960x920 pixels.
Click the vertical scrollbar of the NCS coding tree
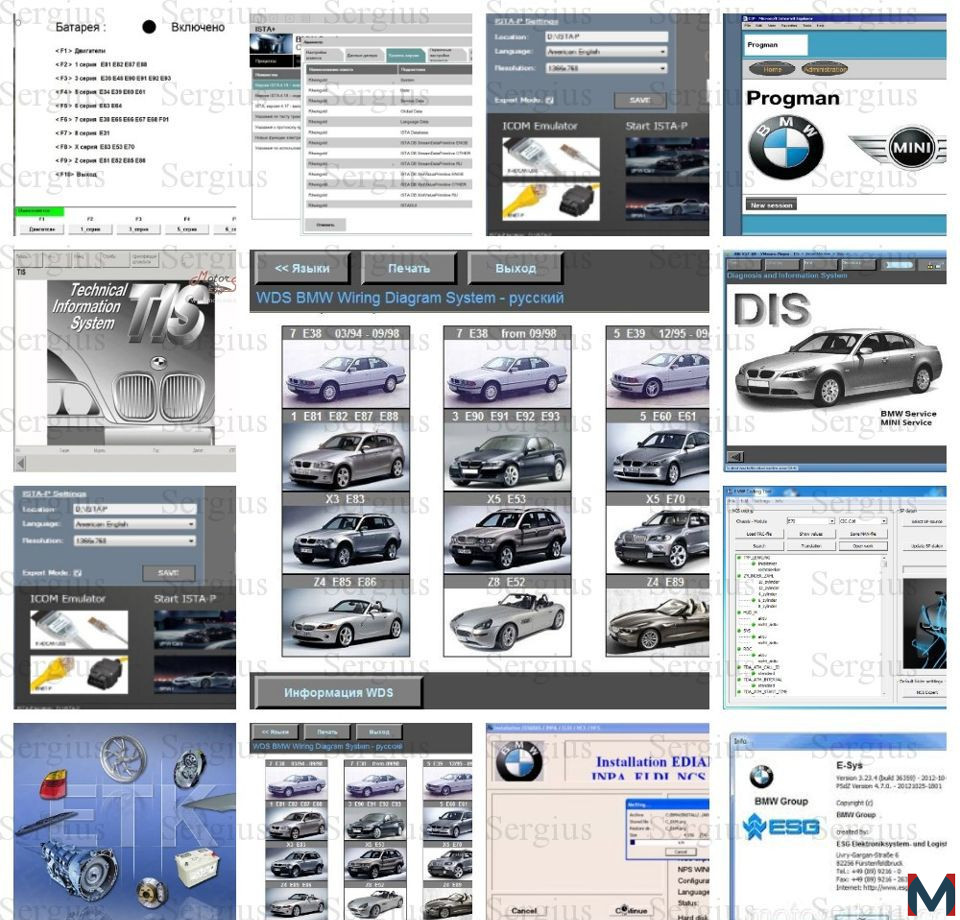[884, 624]
